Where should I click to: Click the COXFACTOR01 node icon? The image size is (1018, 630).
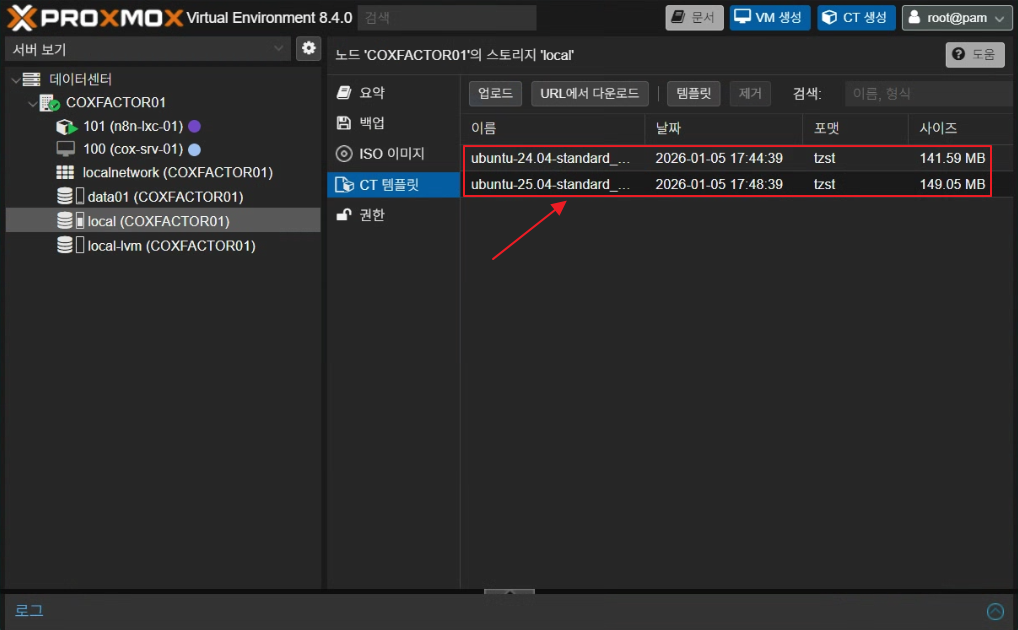pos(49,103)
